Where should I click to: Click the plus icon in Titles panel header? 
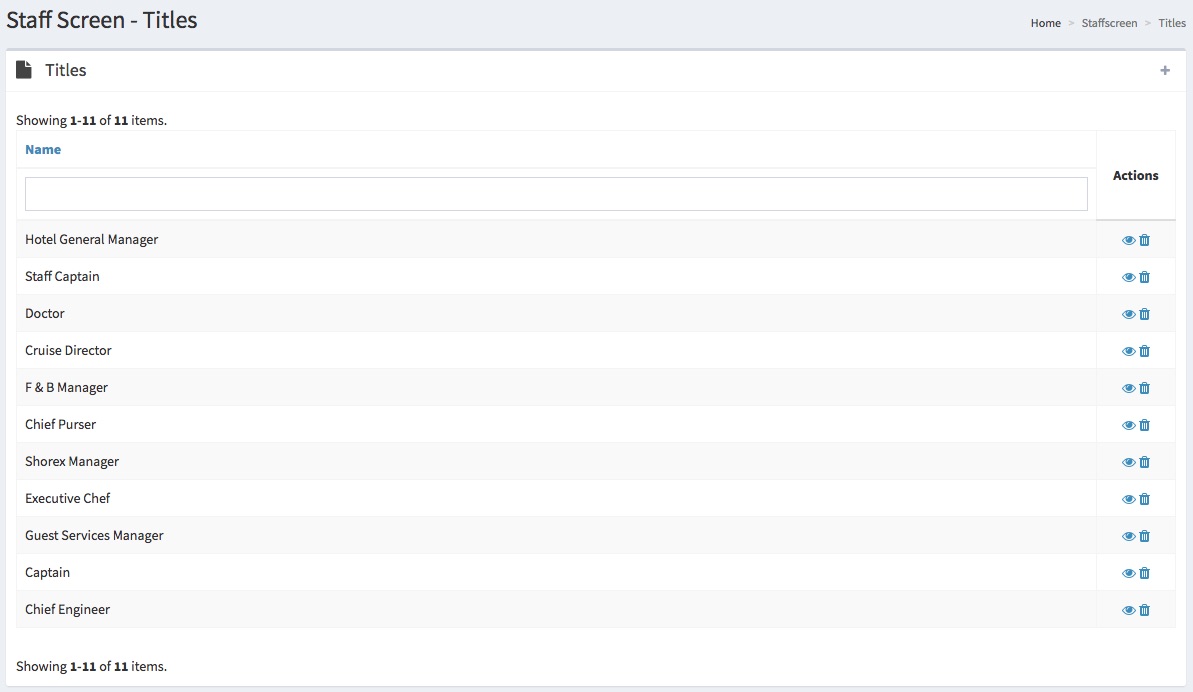coord(1165,70)
